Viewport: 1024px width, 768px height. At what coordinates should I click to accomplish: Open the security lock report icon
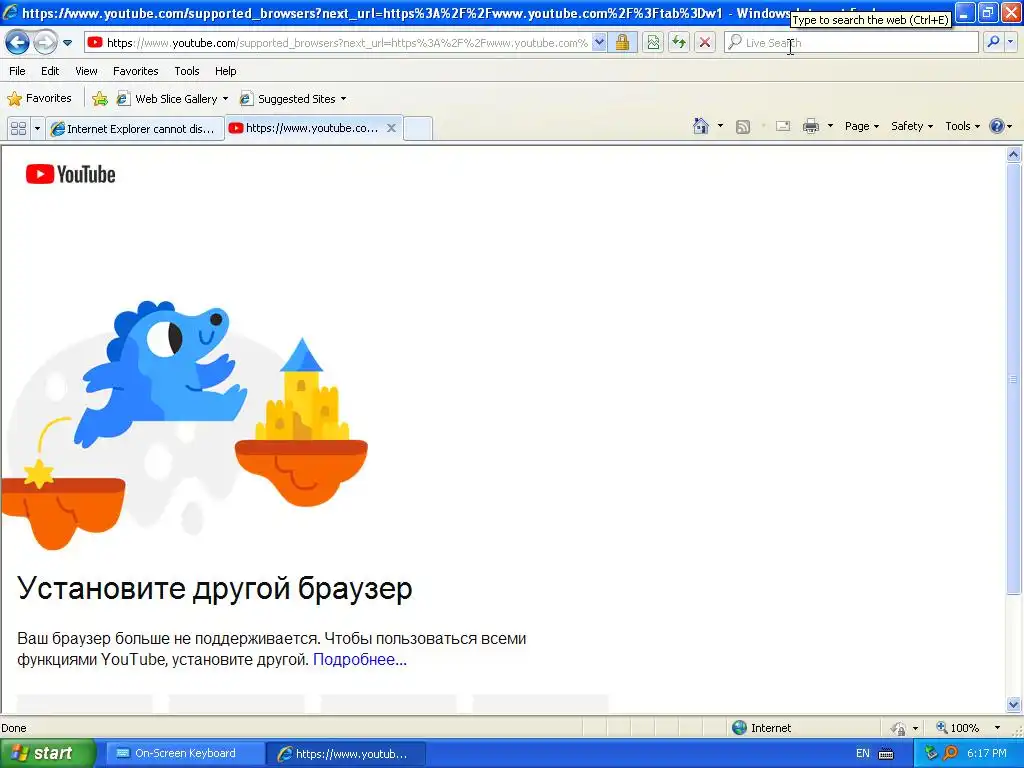(622, 43)
